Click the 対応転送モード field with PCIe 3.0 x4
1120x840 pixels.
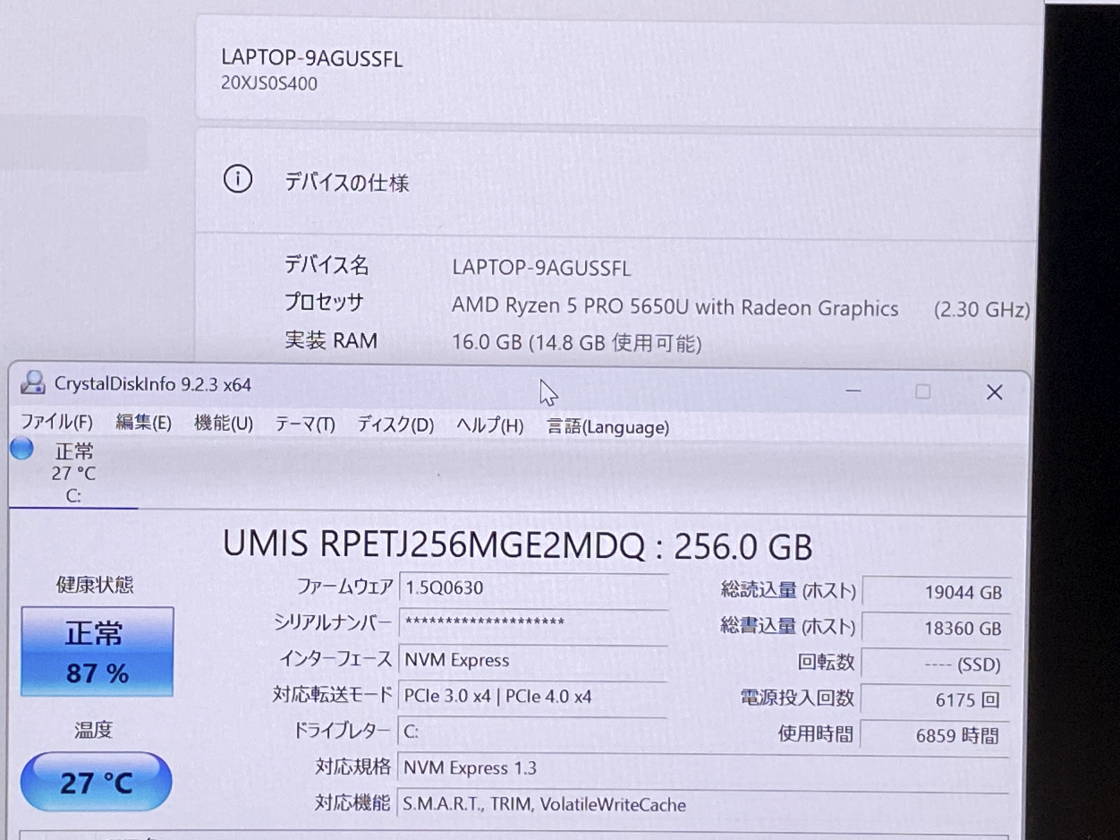(533, 696)
